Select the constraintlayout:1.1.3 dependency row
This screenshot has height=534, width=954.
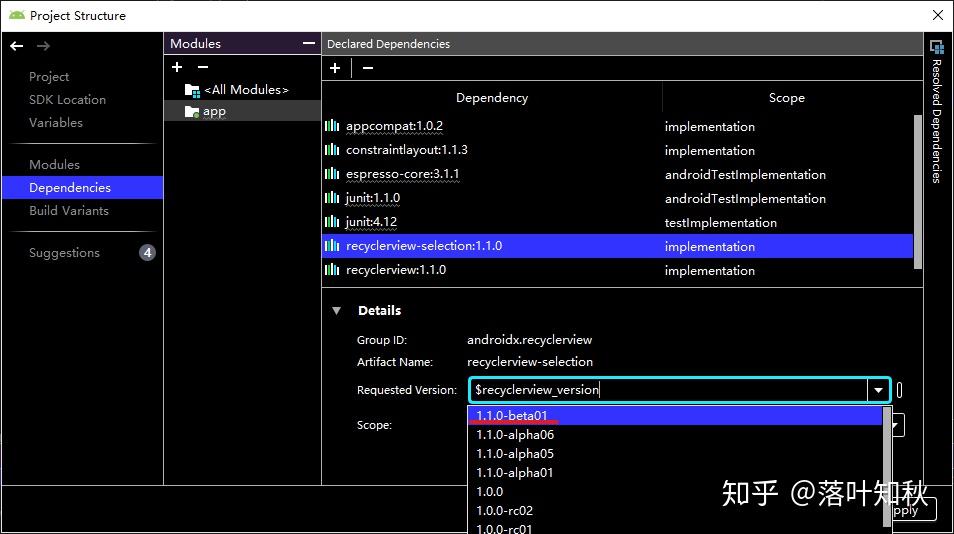617,150
